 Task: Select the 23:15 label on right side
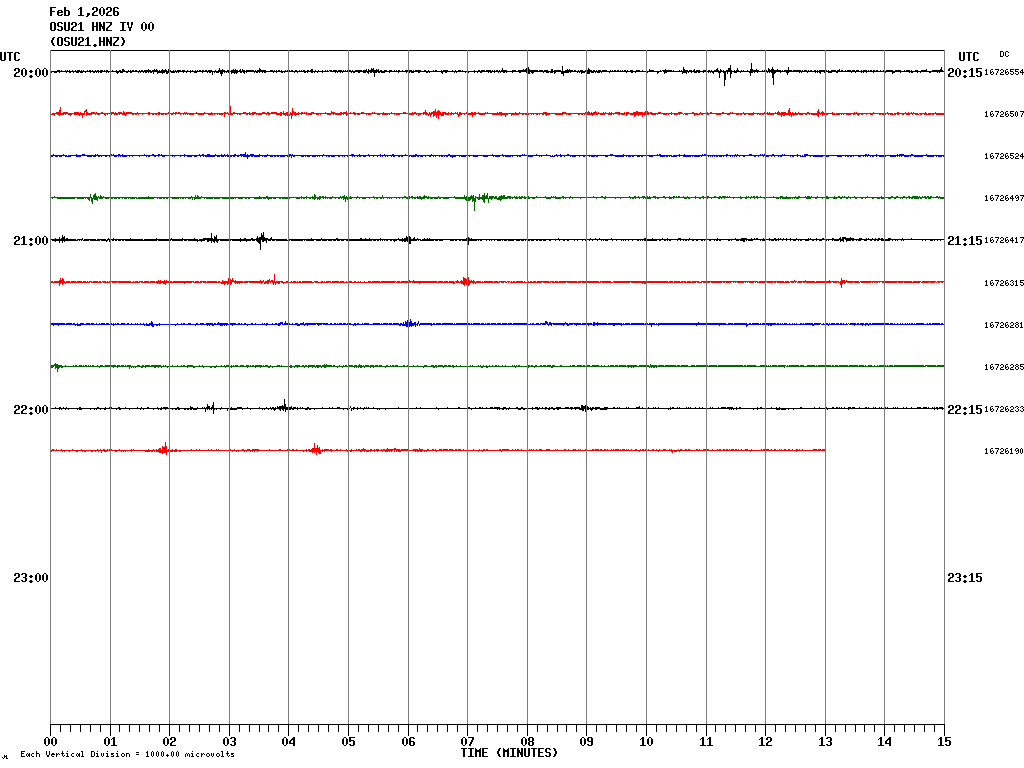tap(964, 578)
